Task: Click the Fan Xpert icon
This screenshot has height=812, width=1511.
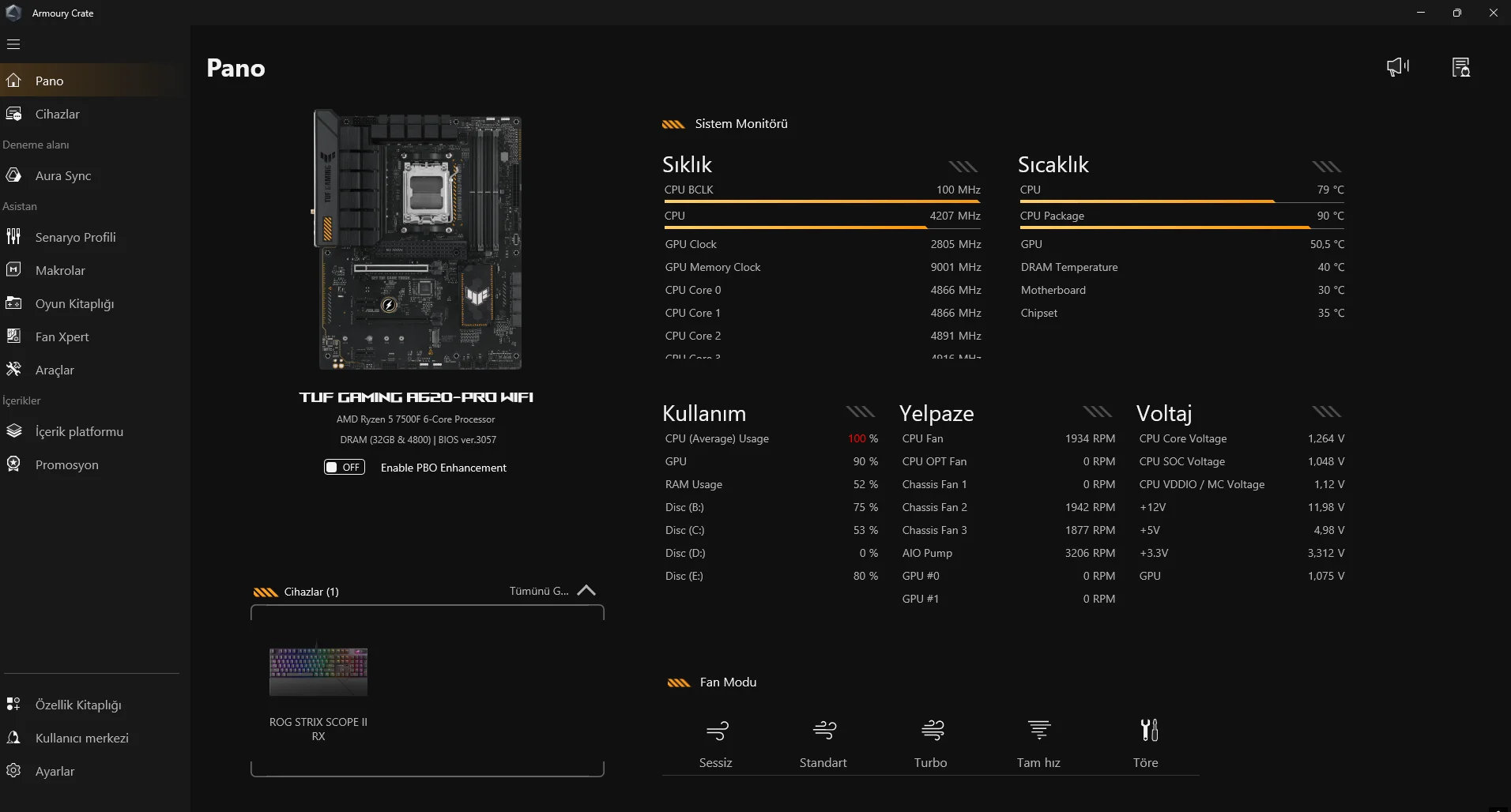Action: [13, 336]
